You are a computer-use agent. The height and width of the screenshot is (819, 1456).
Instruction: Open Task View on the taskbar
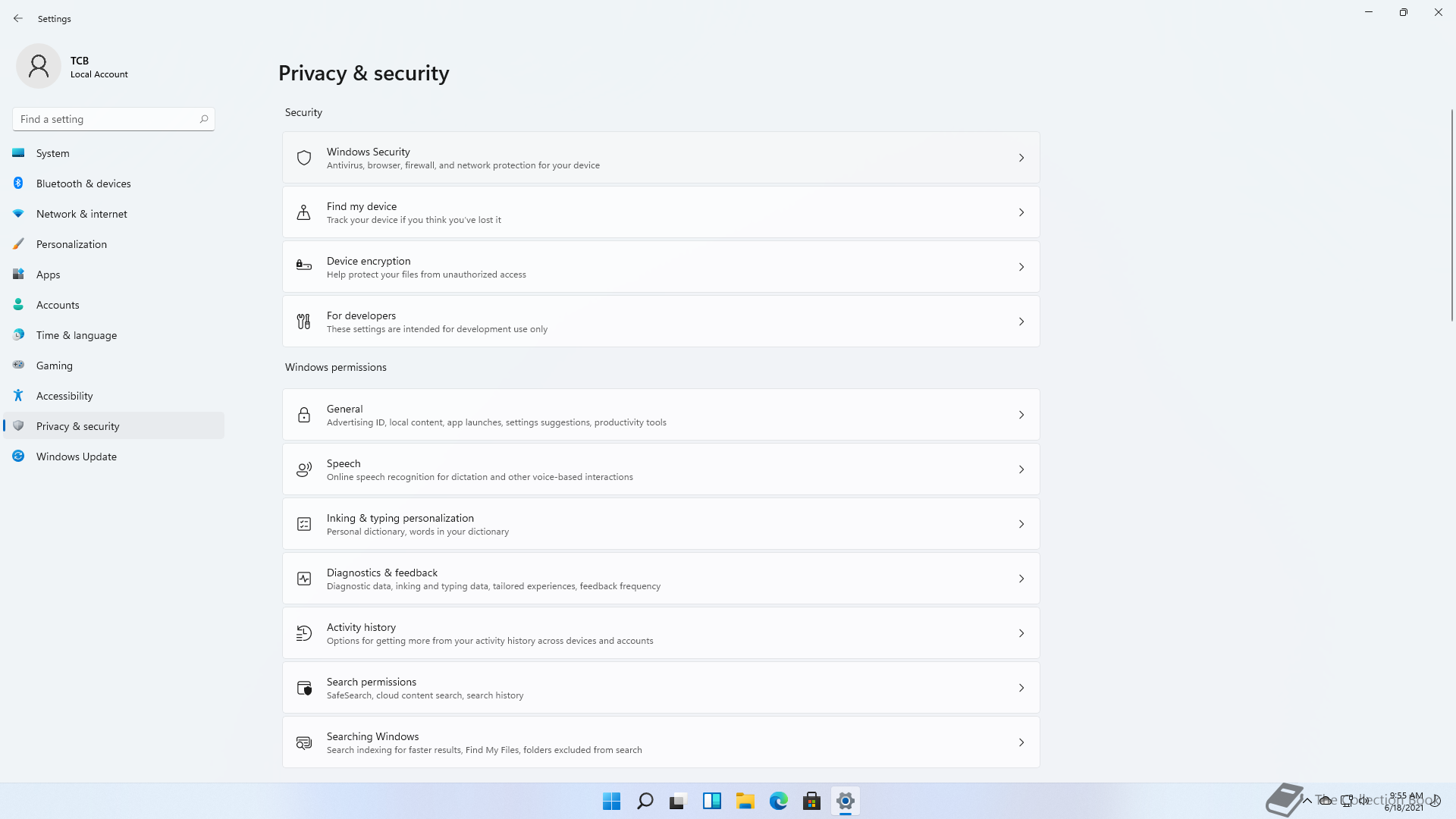point(678,801)
